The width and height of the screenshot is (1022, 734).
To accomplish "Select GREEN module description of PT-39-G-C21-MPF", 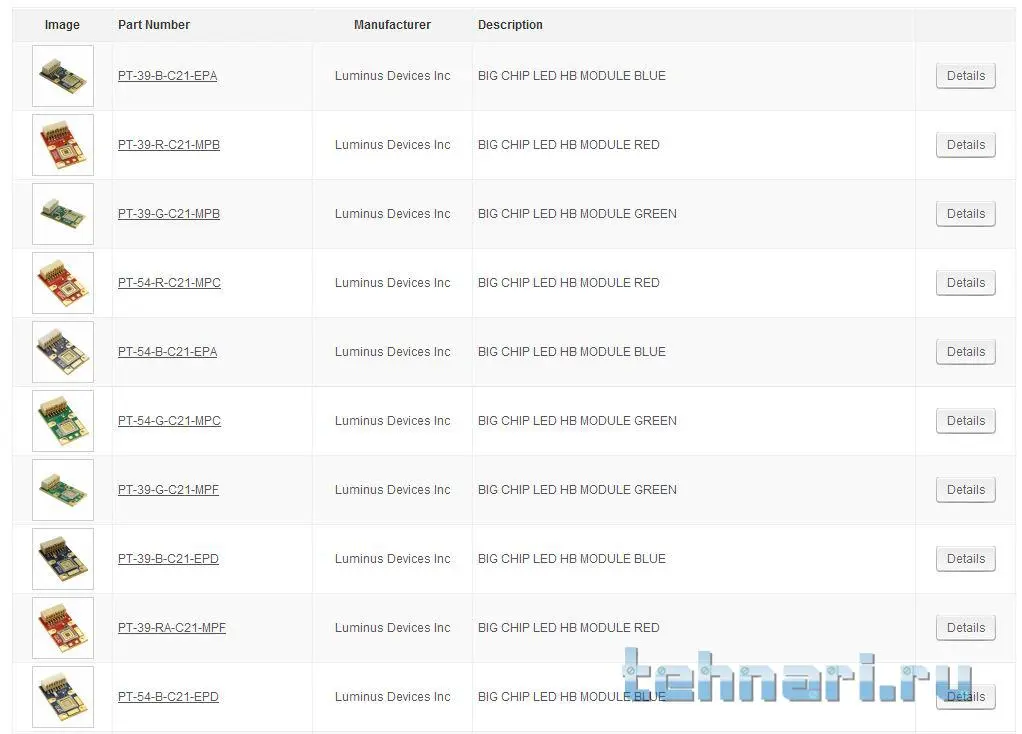I will pyautogui.click(x=577, y=490).
